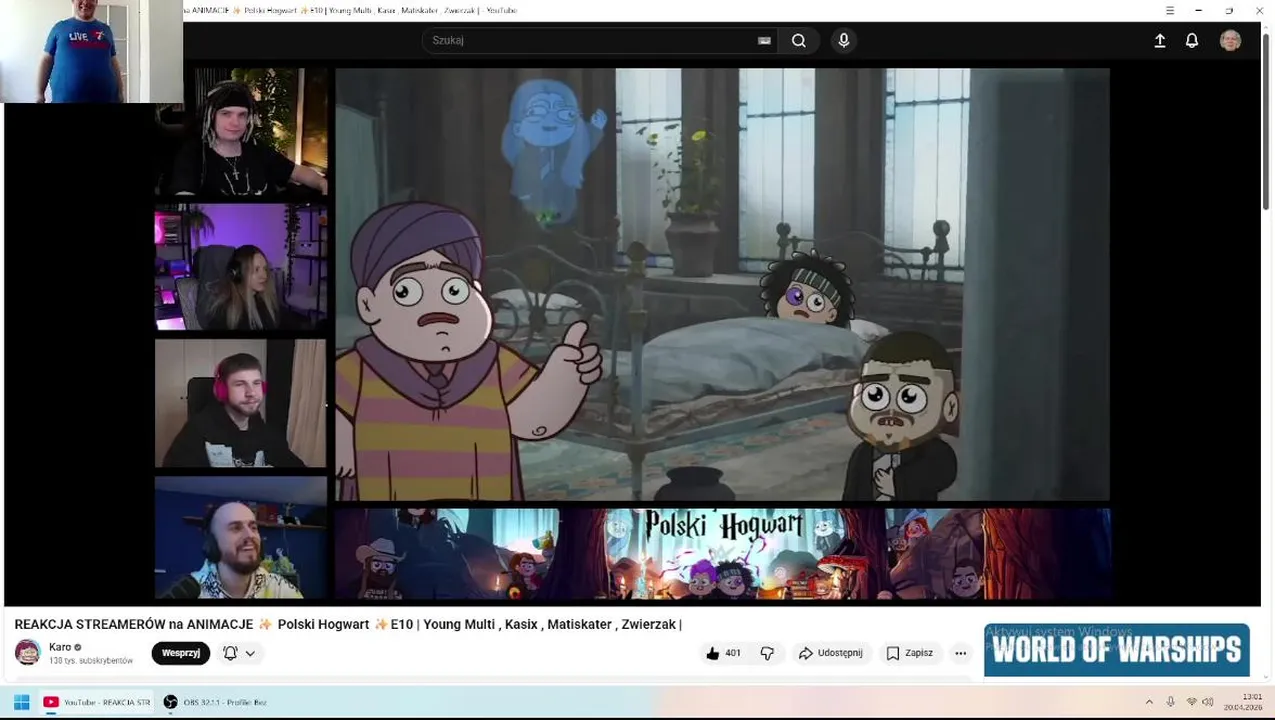Open the on-screen keyboard in search box
The image size is (1275, 720).
[765, 41]
